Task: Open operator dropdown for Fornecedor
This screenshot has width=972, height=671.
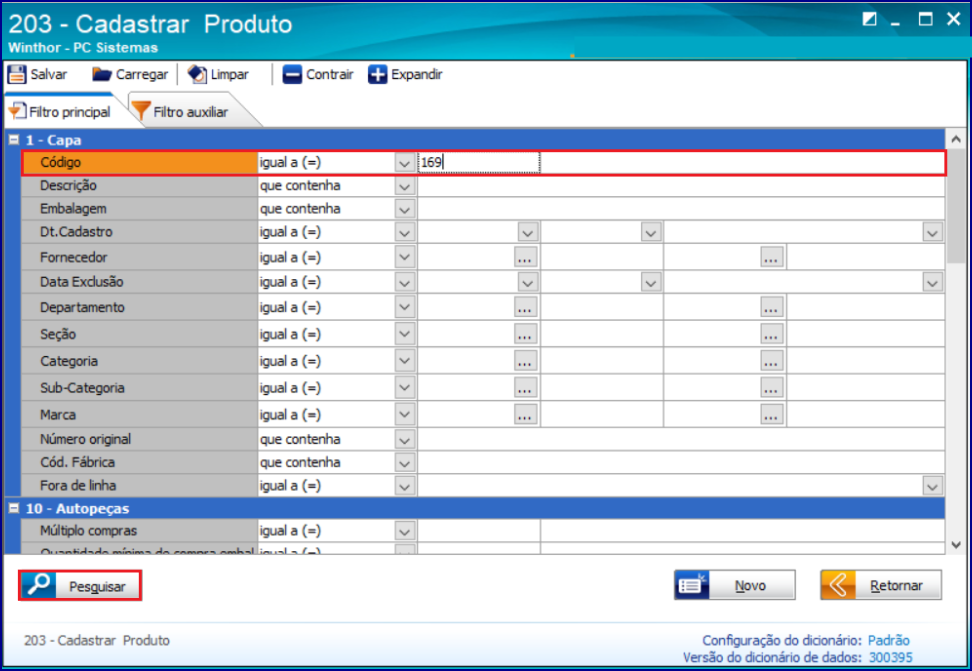Action: click(405, 257)
